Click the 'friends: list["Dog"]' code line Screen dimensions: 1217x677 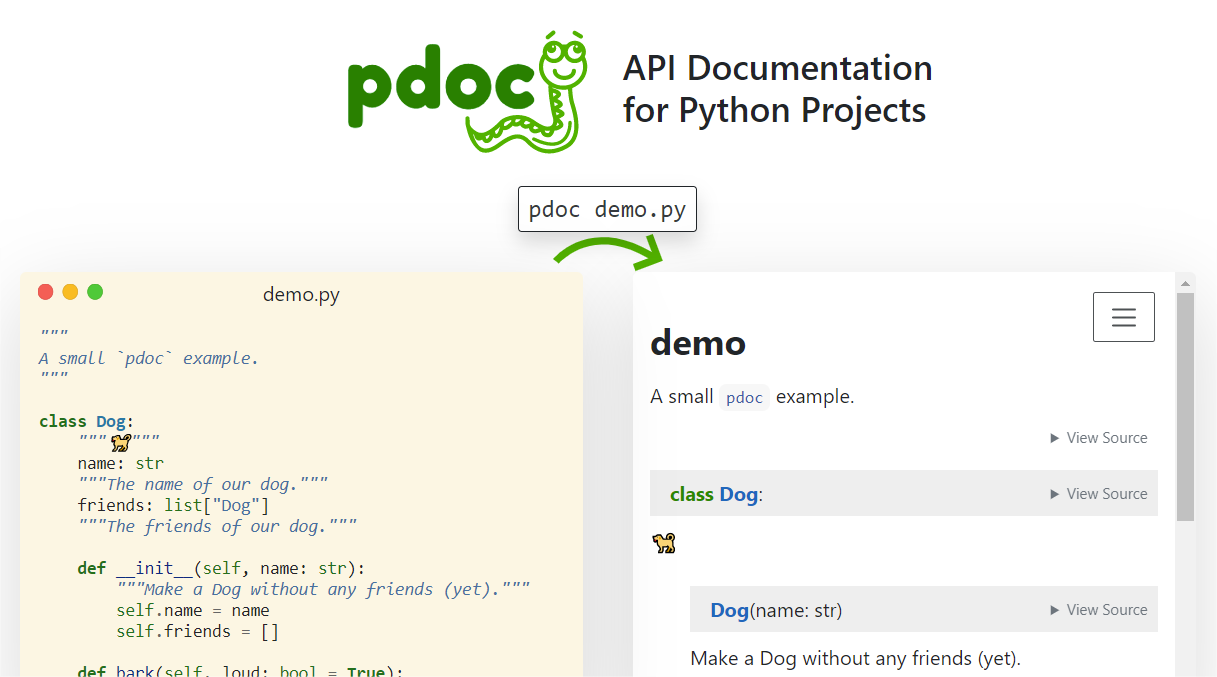tap(173, 506)
